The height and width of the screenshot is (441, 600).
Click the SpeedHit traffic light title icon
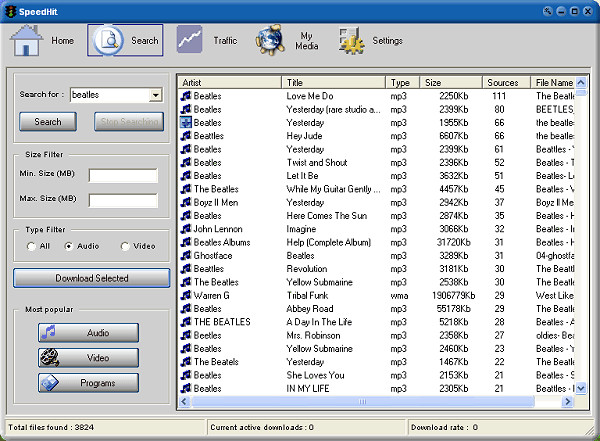[x=11, y=11]
